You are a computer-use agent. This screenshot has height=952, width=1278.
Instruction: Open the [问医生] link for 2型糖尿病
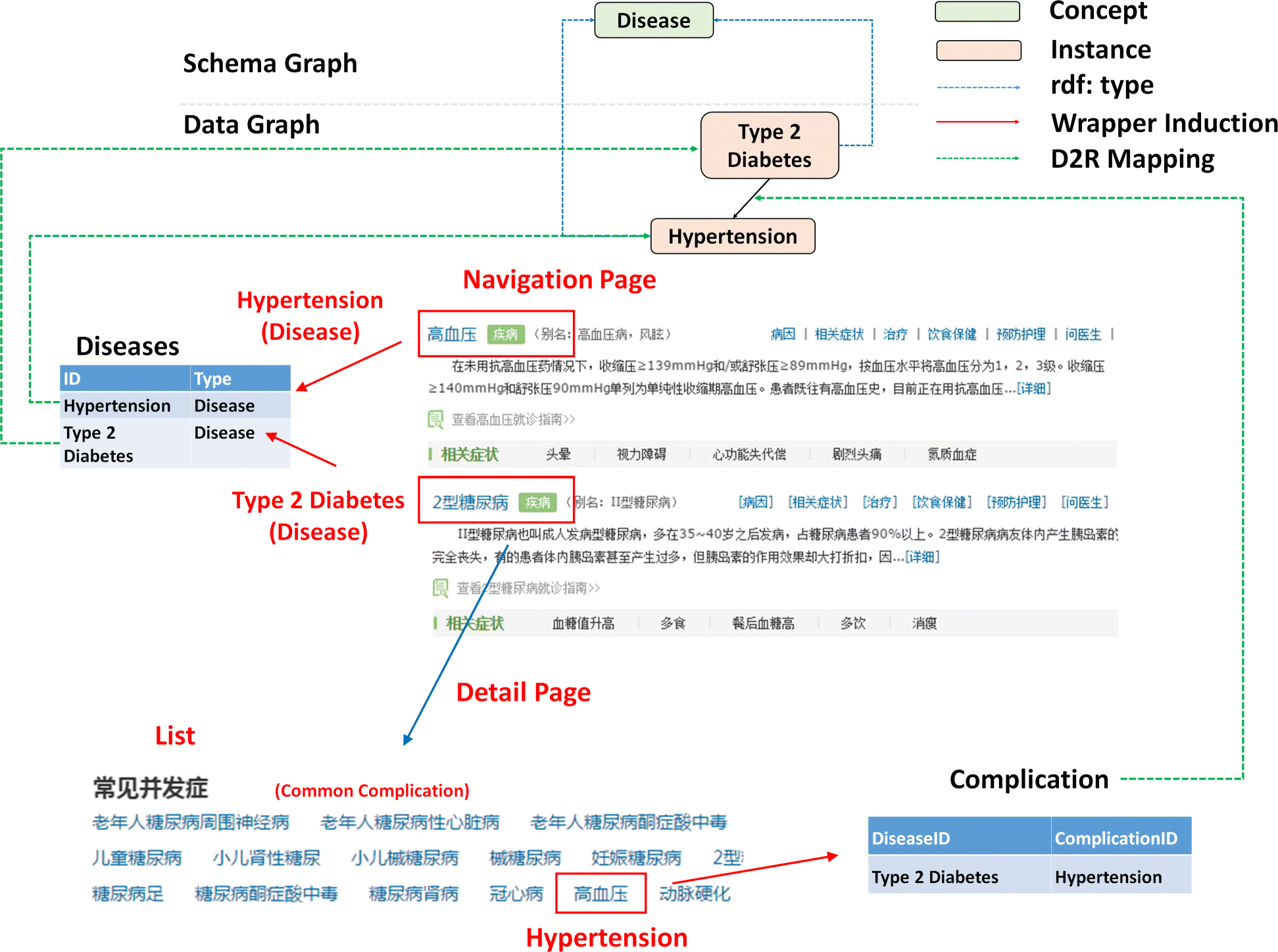tap(1085, 502)
